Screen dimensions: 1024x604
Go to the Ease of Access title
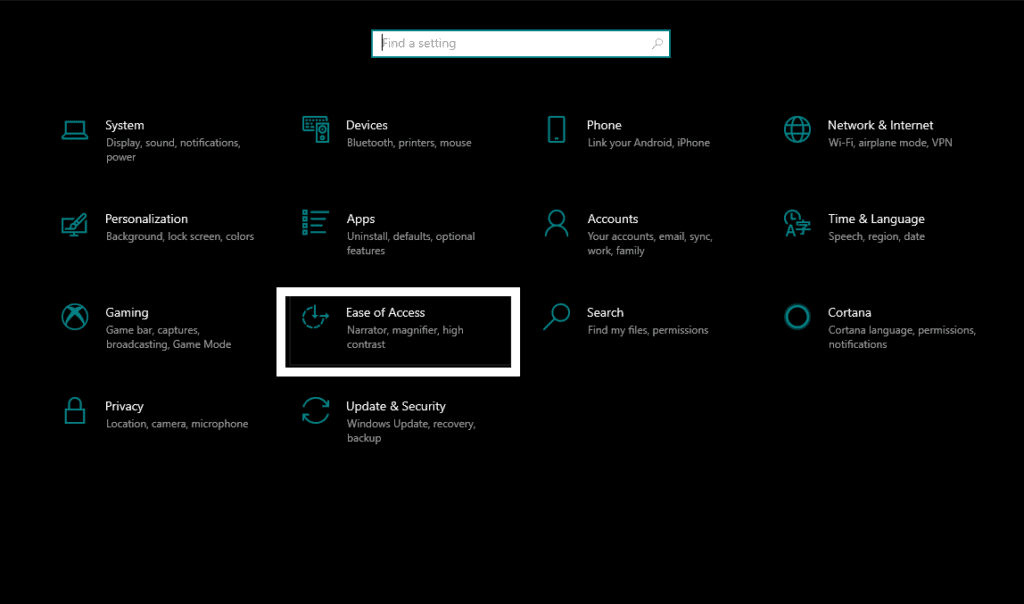pyautogui.click(x=385, y=312)
